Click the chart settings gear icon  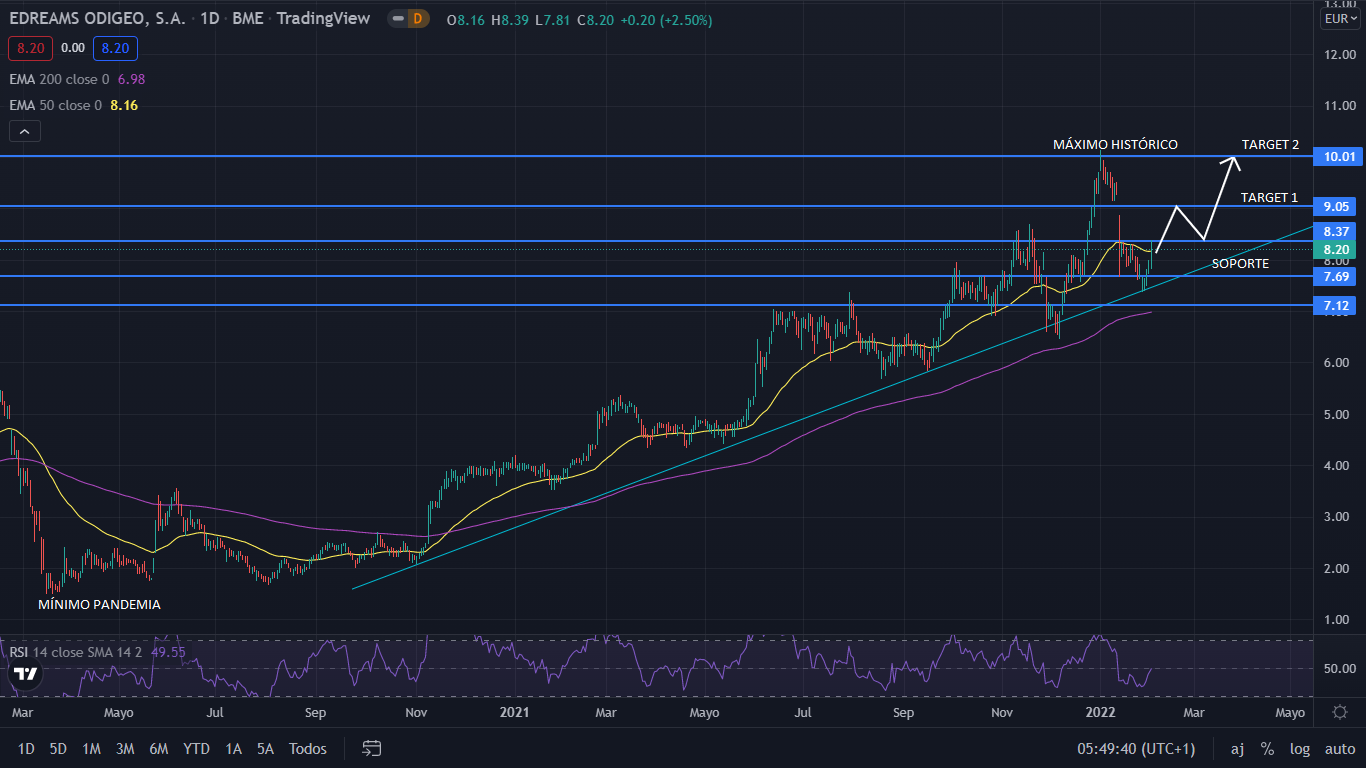pos(1339,712)
